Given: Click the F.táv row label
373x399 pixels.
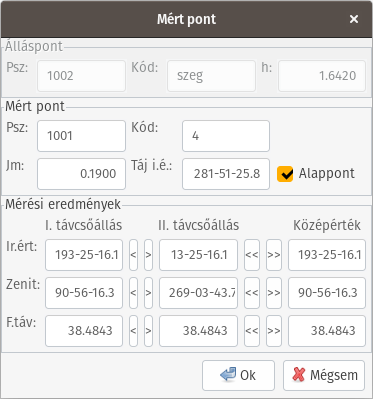Looking at the screenshot, I should pos(21,322).
